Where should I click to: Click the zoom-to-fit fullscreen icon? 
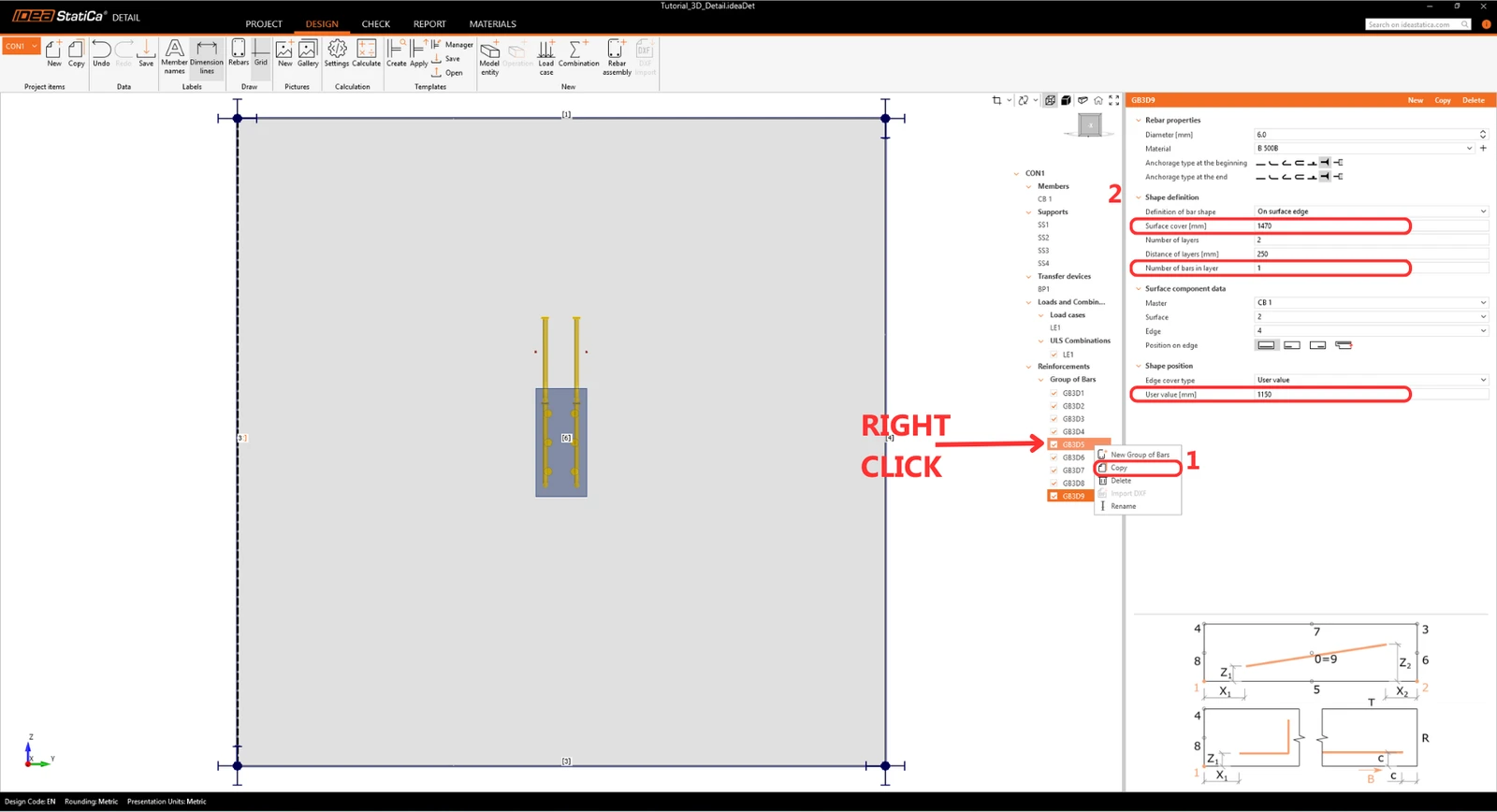click(1114, 100)
